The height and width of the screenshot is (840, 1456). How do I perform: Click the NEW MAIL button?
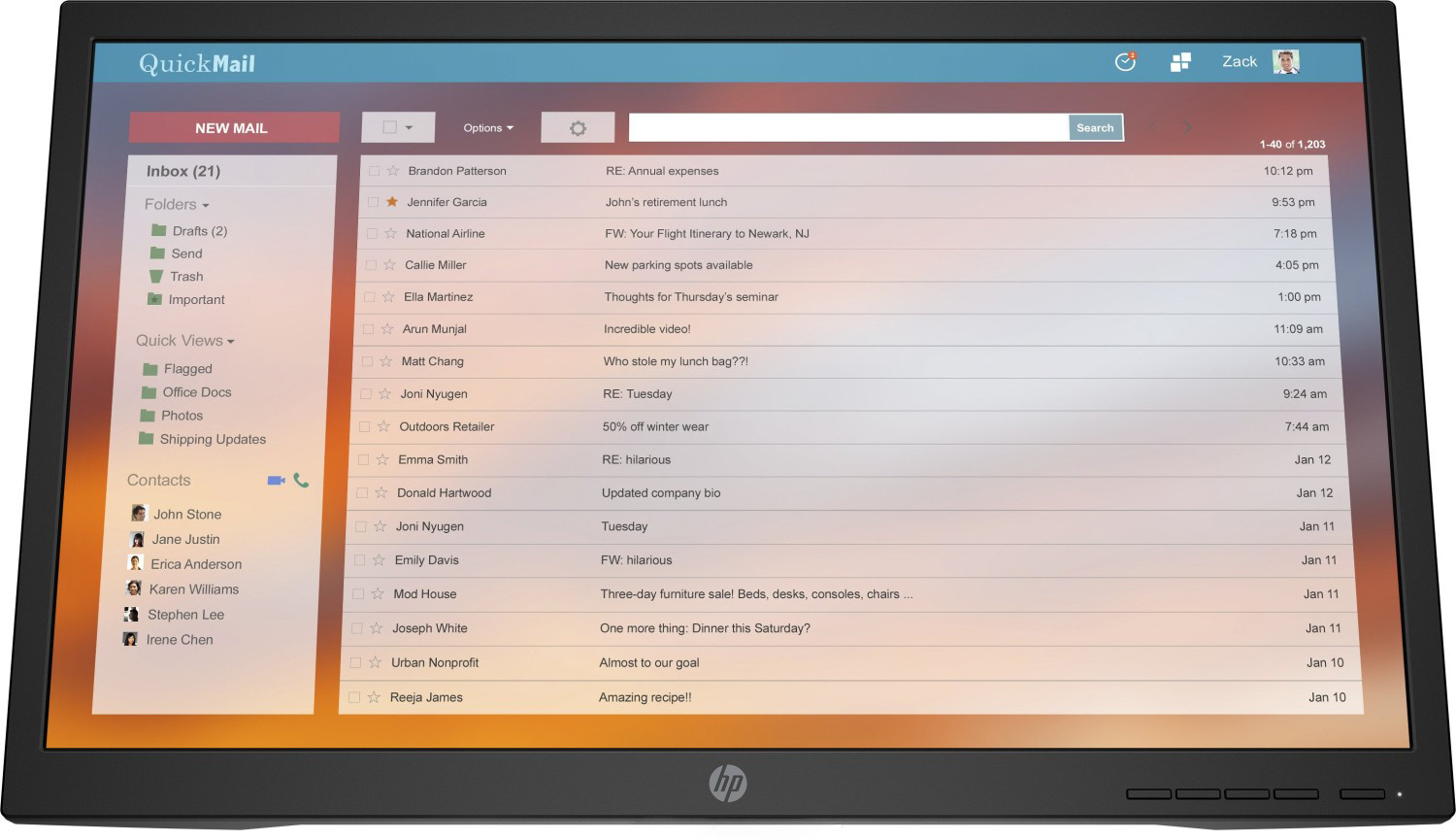point(233,128)
